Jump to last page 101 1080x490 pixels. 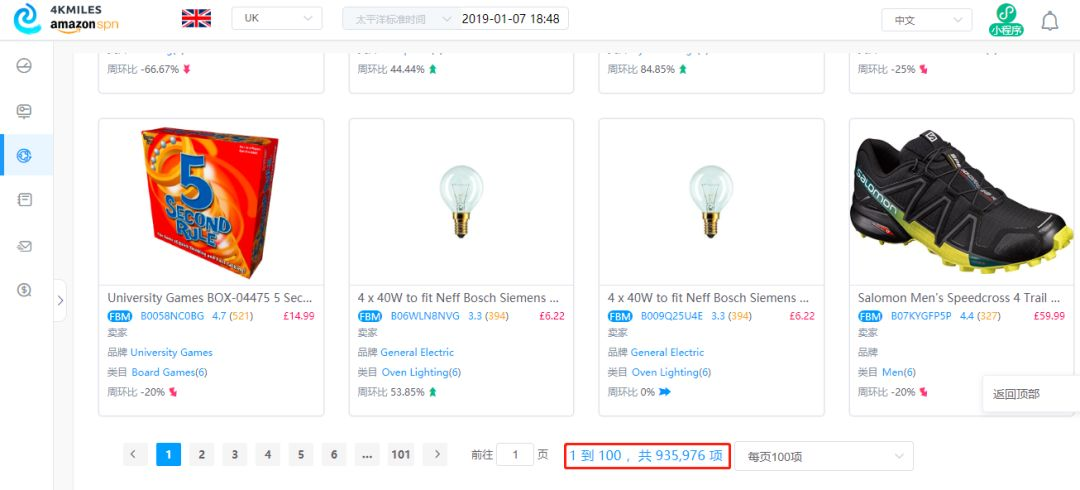pos(401,454)
